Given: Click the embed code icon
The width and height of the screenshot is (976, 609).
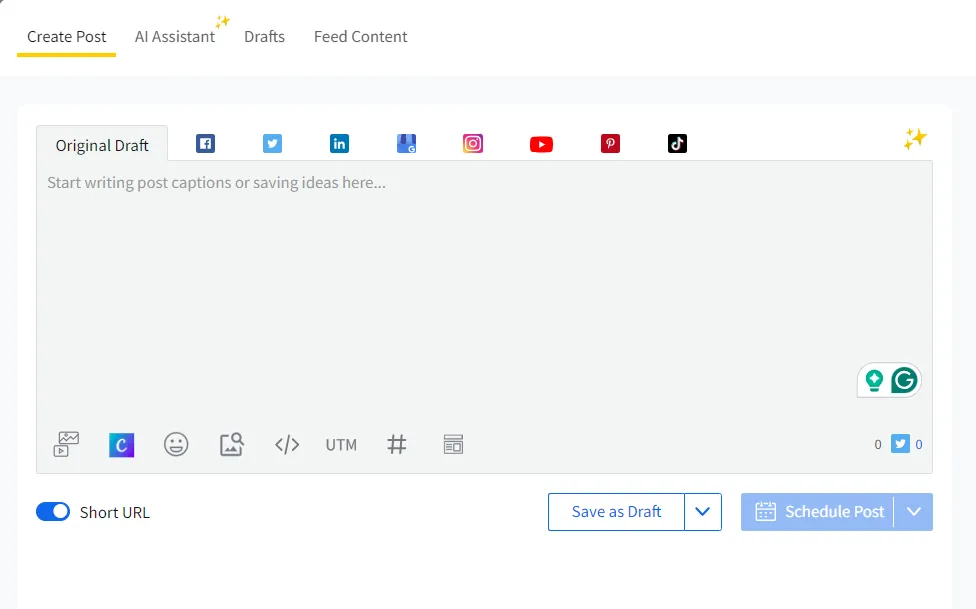Looking at the screenshot, I should tap(286, 444).
